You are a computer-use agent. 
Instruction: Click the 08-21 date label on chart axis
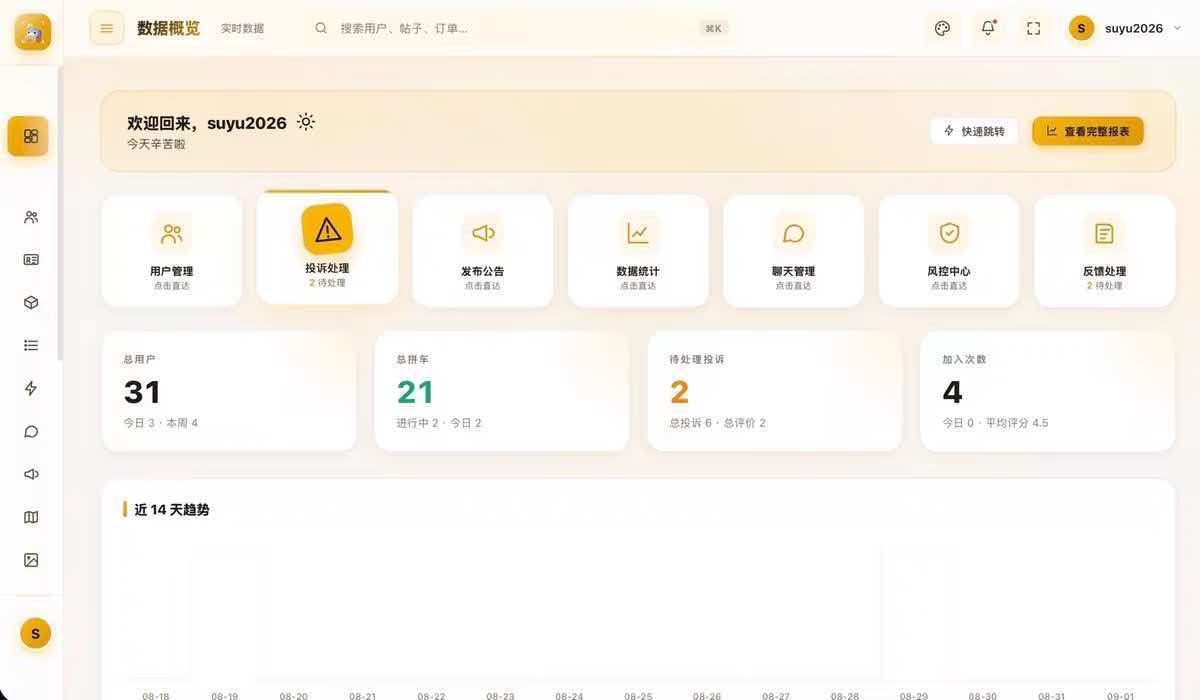click(363, 695)
